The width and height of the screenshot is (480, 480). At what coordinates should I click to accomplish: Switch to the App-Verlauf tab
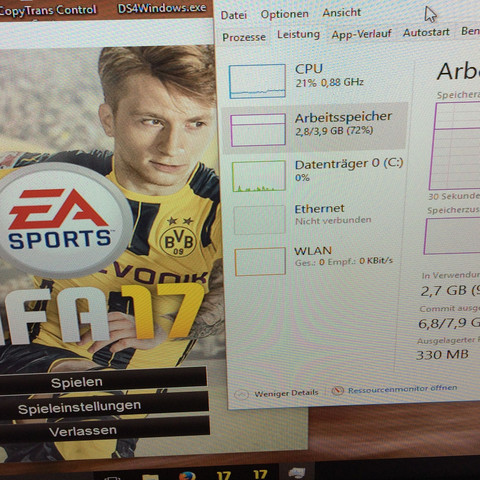361,34
